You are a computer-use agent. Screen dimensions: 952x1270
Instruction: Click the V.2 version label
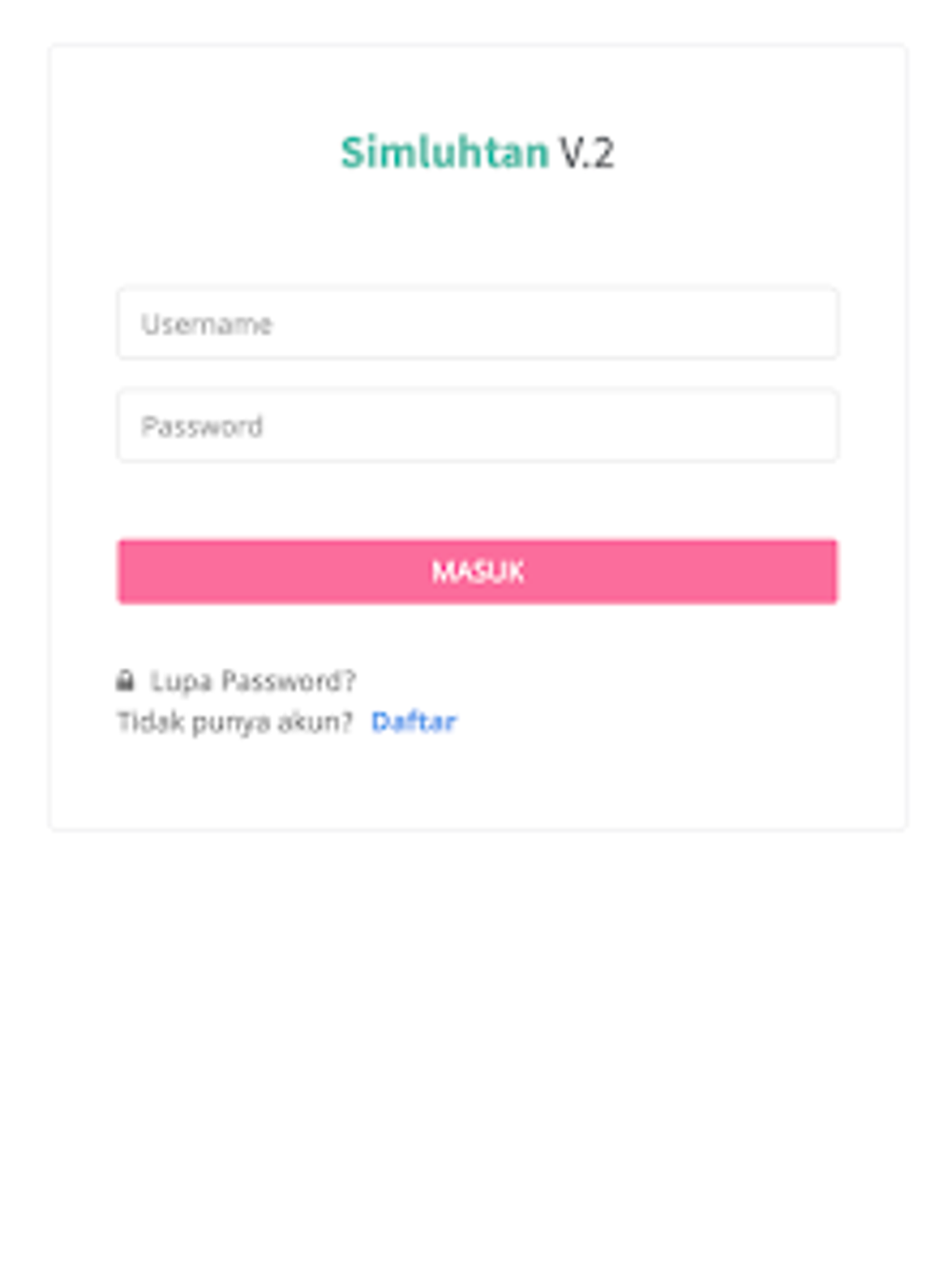click(x=586, y=152)
